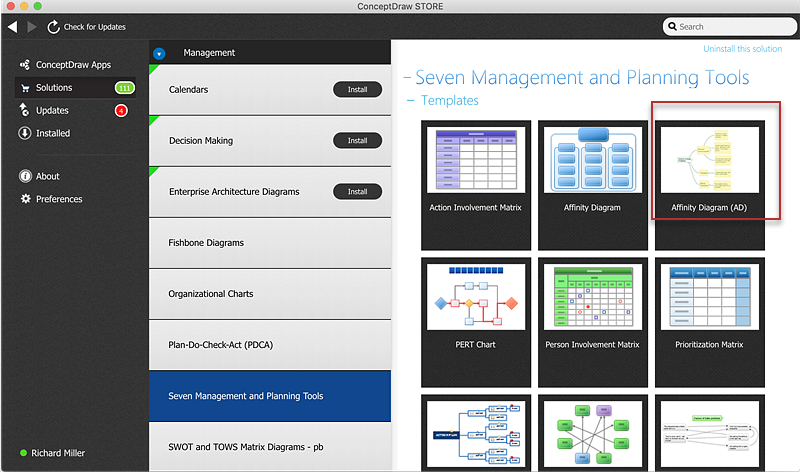800x472 pixels.
Task: Select the Enterprise Architecture Diagrams row
Action: click(270, 191)
